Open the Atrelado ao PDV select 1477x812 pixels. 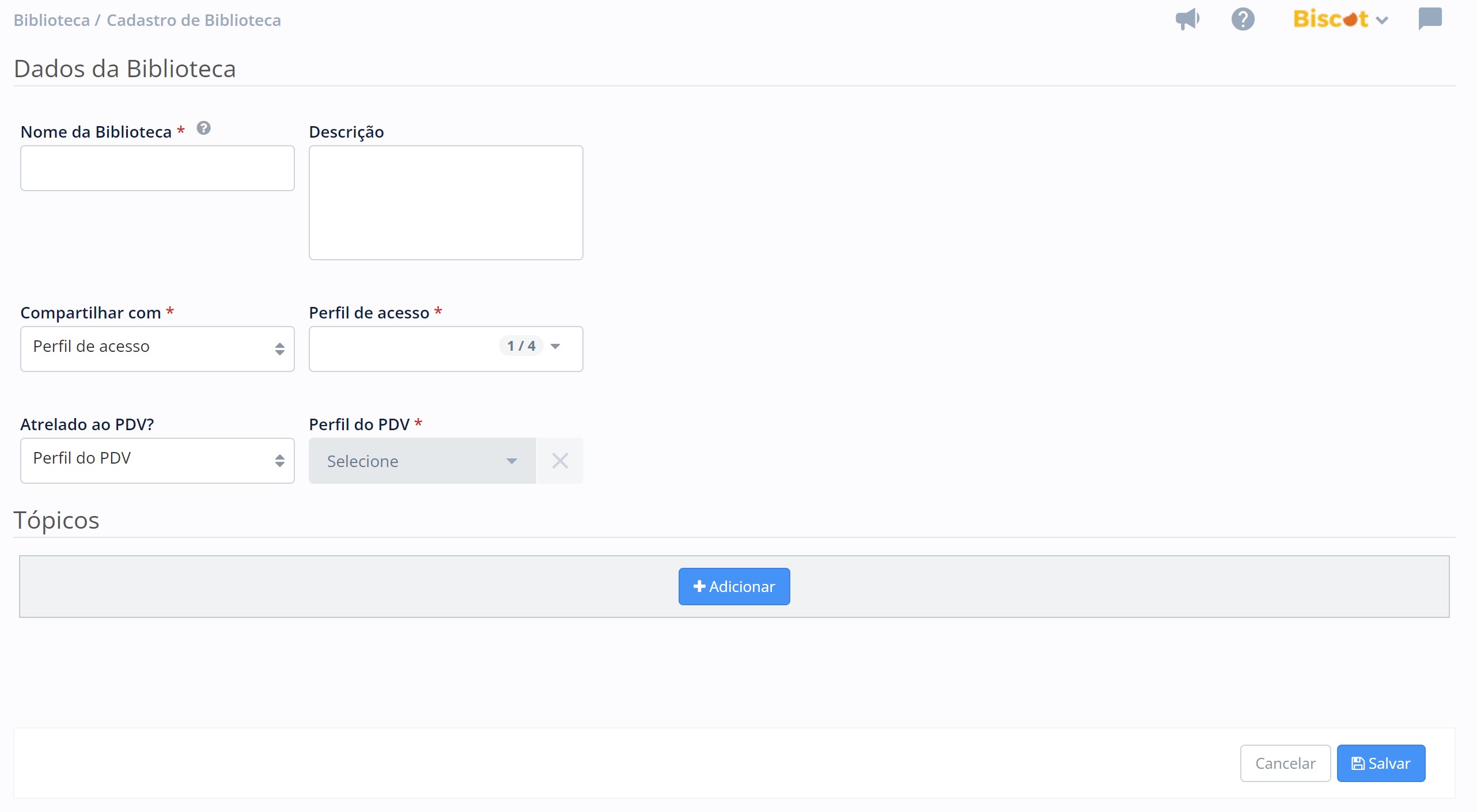tap(157, 460)
